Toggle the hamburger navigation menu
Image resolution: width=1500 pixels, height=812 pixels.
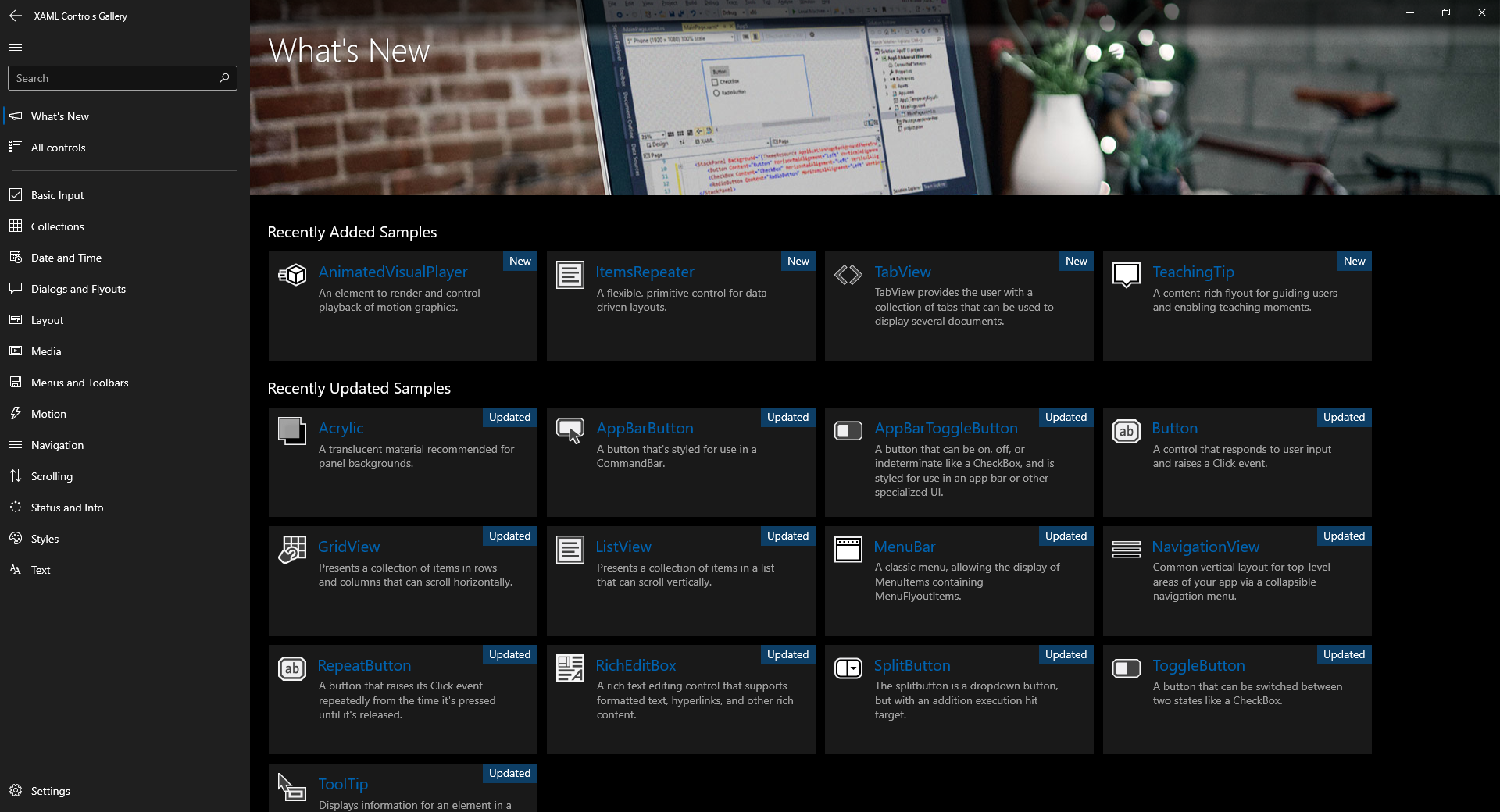coord(16,48)
